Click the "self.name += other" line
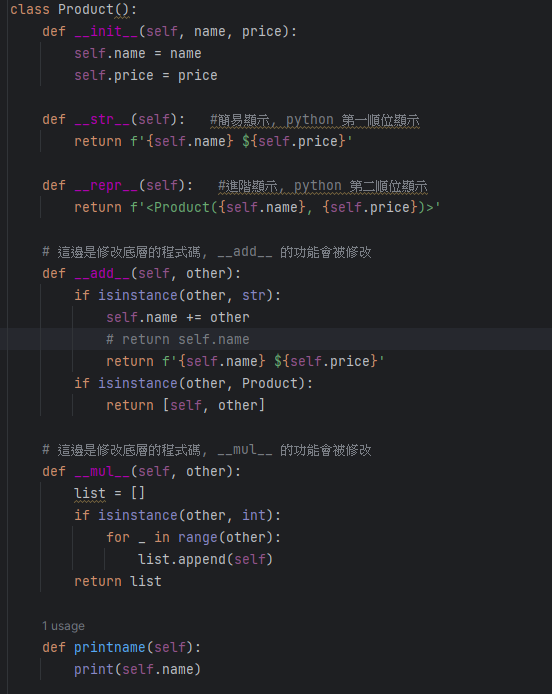Image resolution: width=552 pixels, height=694 pixels. tap(178, 317)
